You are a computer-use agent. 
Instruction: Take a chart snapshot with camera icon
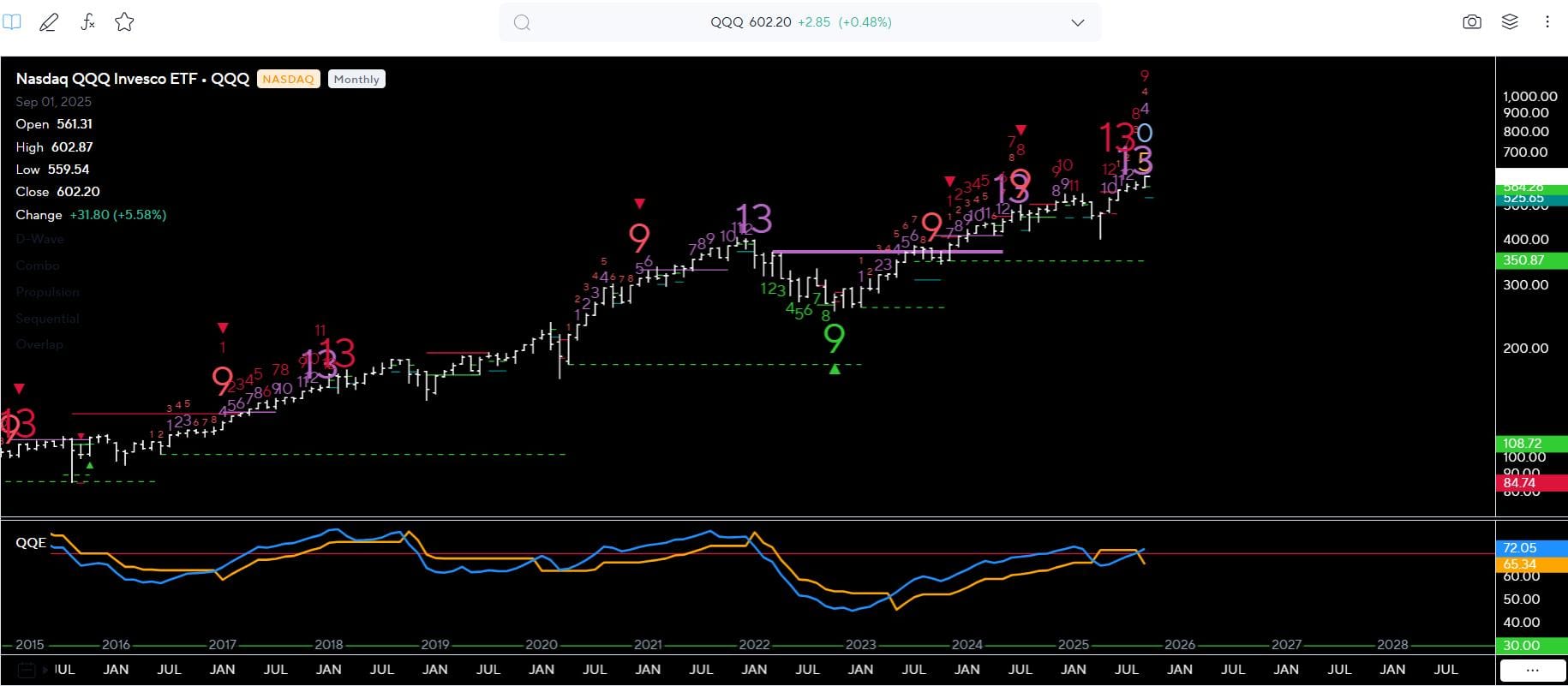1471,22
